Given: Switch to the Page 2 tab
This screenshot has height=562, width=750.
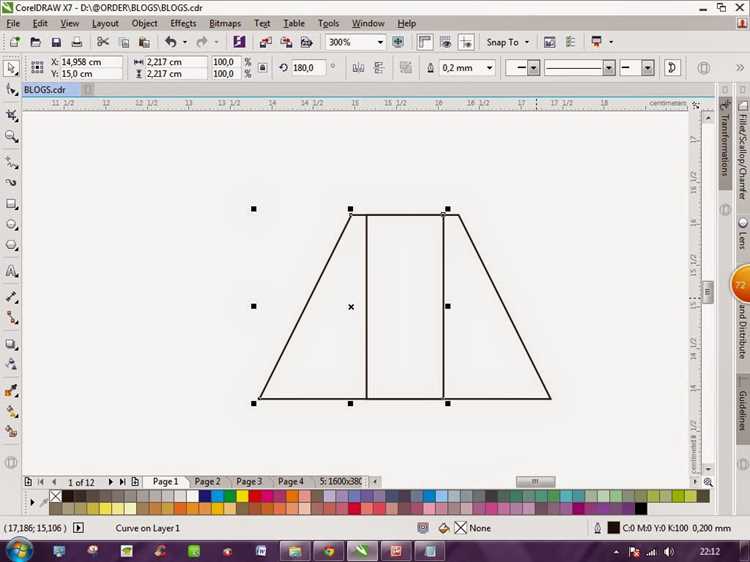Looking at the screenshot, I should pyautogui.click(x=207, y=482).
